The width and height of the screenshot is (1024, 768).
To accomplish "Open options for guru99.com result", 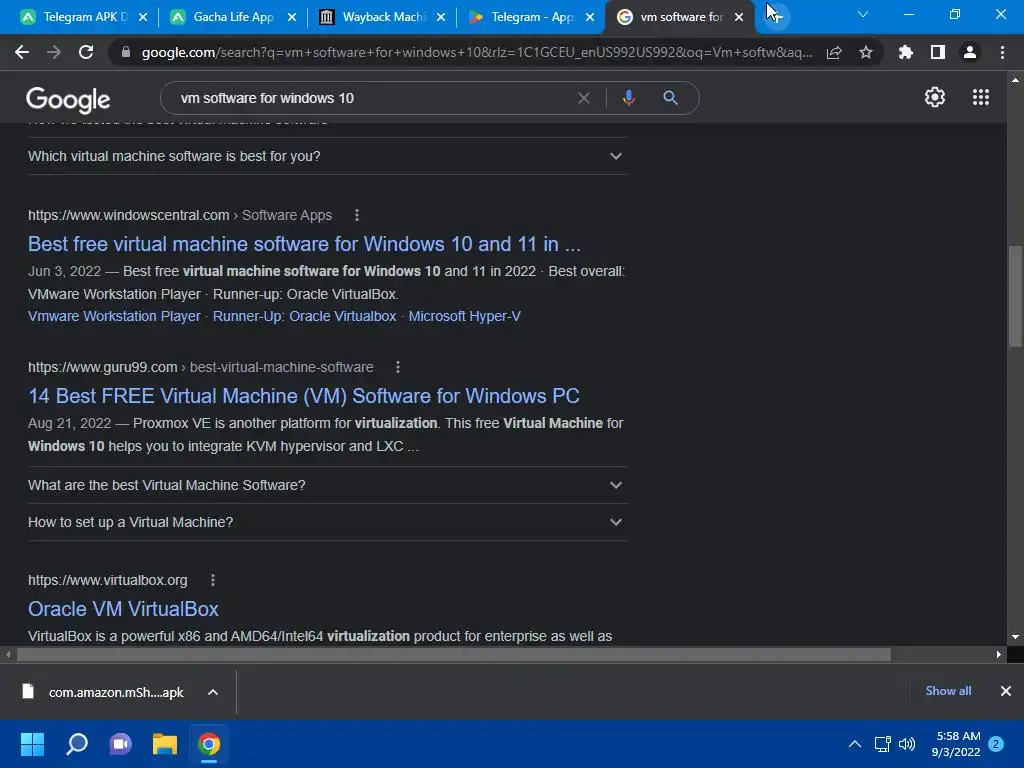I will 398,367.
